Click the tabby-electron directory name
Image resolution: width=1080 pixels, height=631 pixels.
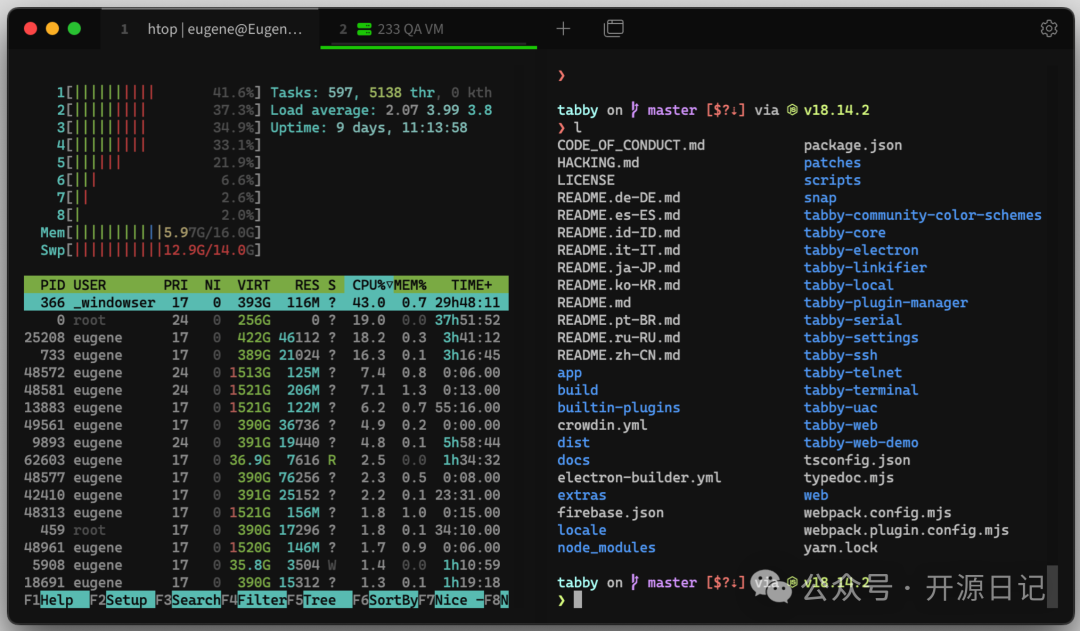click(x=861, y=250)
